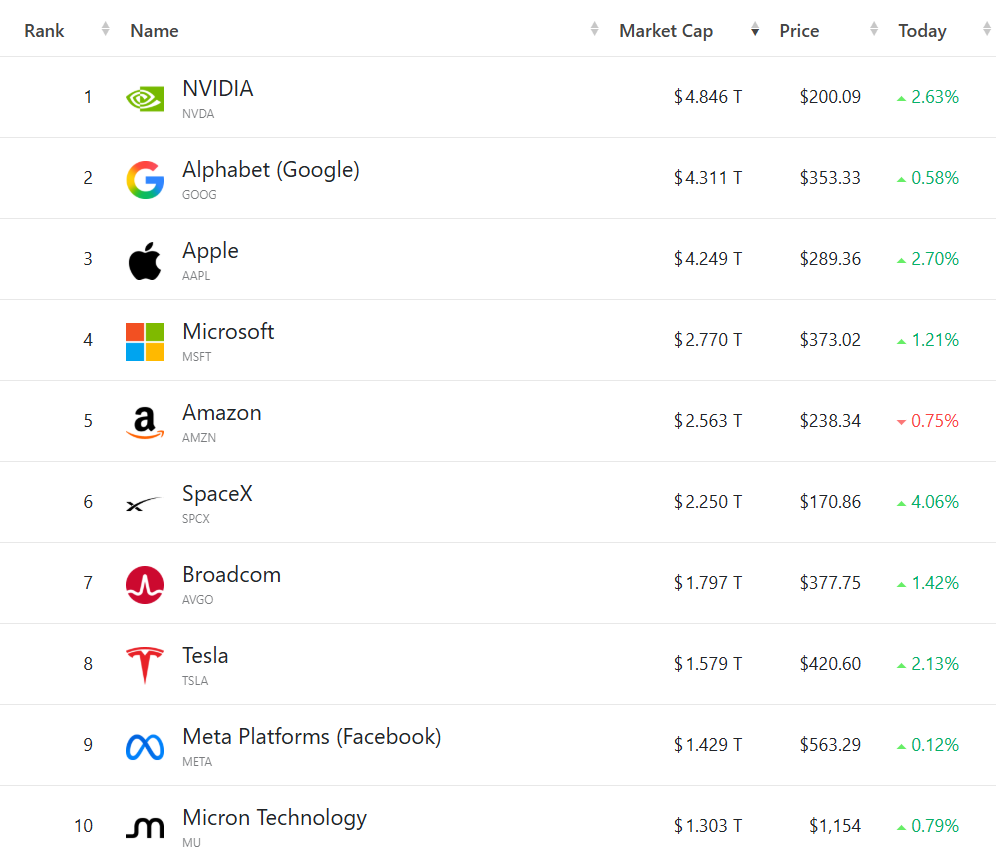Click the Market Cap column header text
Viewport: 996px width, 856px height.
[x=666, y=30]
